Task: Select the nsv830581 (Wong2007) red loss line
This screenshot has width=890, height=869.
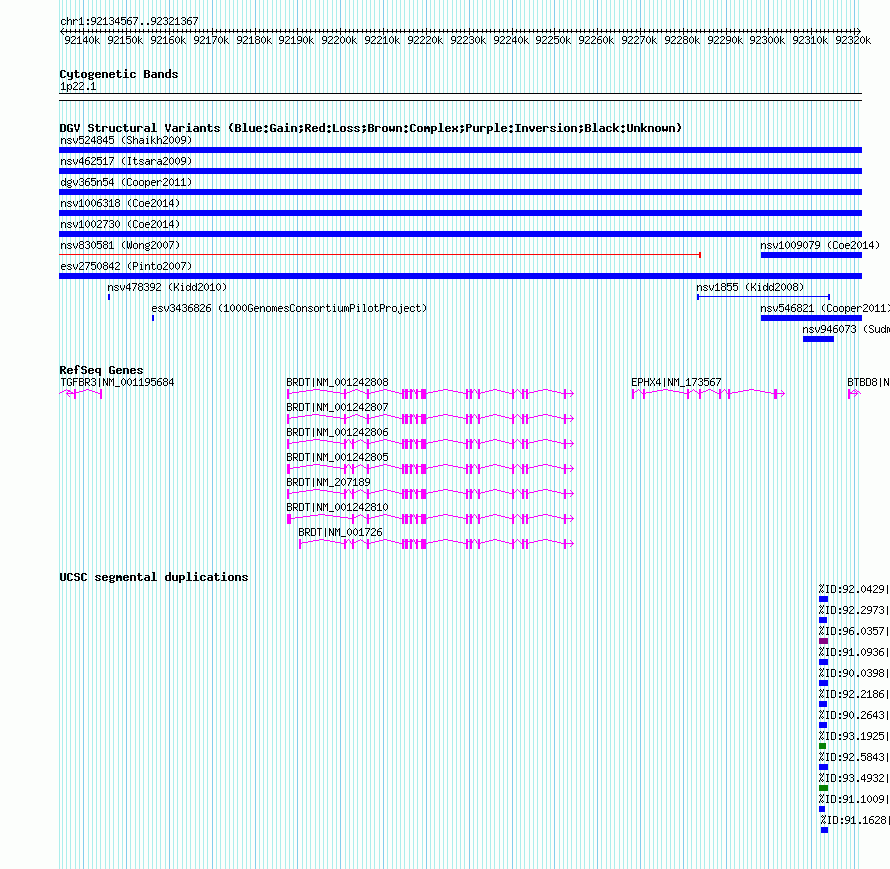Action: (x=380, y=255)
